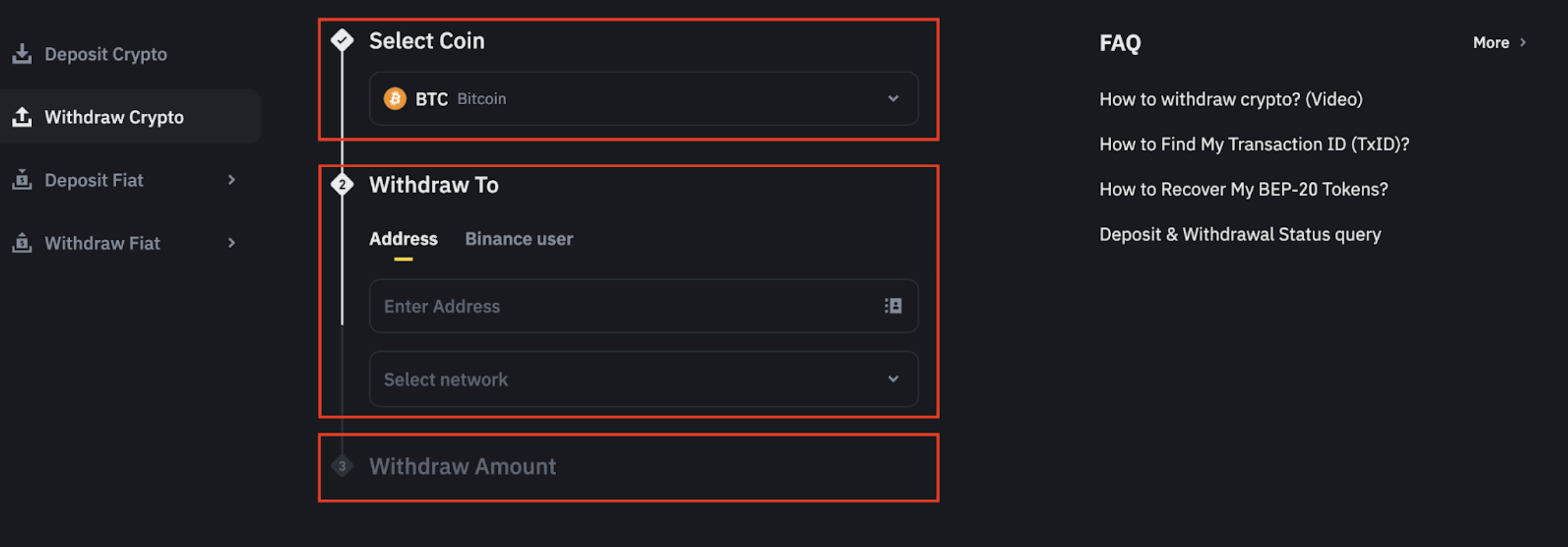Click the Withdraw Fiat sidebar icon
Viewport: 1568px width, 547px height.
22,243
